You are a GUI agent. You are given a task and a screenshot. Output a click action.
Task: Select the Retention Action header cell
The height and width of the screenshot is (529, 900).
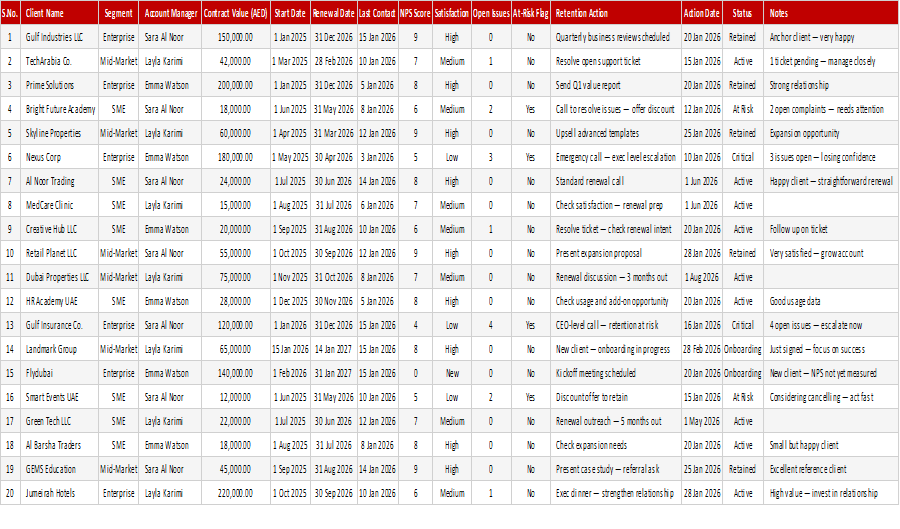pyautogui.click(x=616, y=13)
